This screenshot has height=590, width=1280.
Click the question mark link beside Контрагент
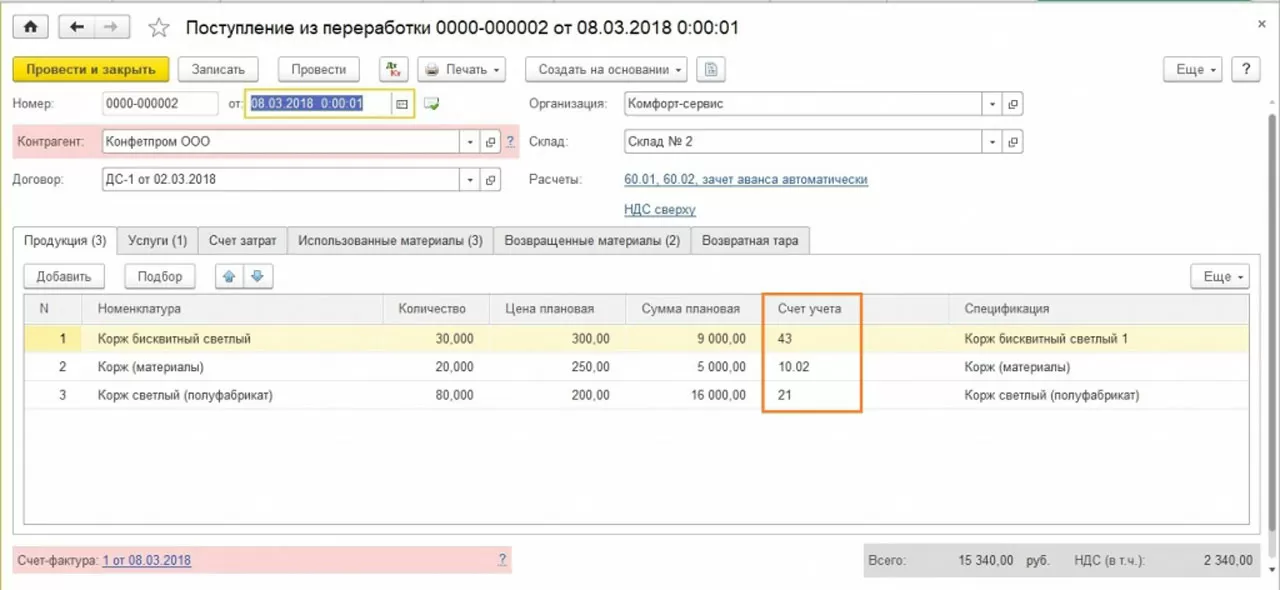click(x=509, y=142)
